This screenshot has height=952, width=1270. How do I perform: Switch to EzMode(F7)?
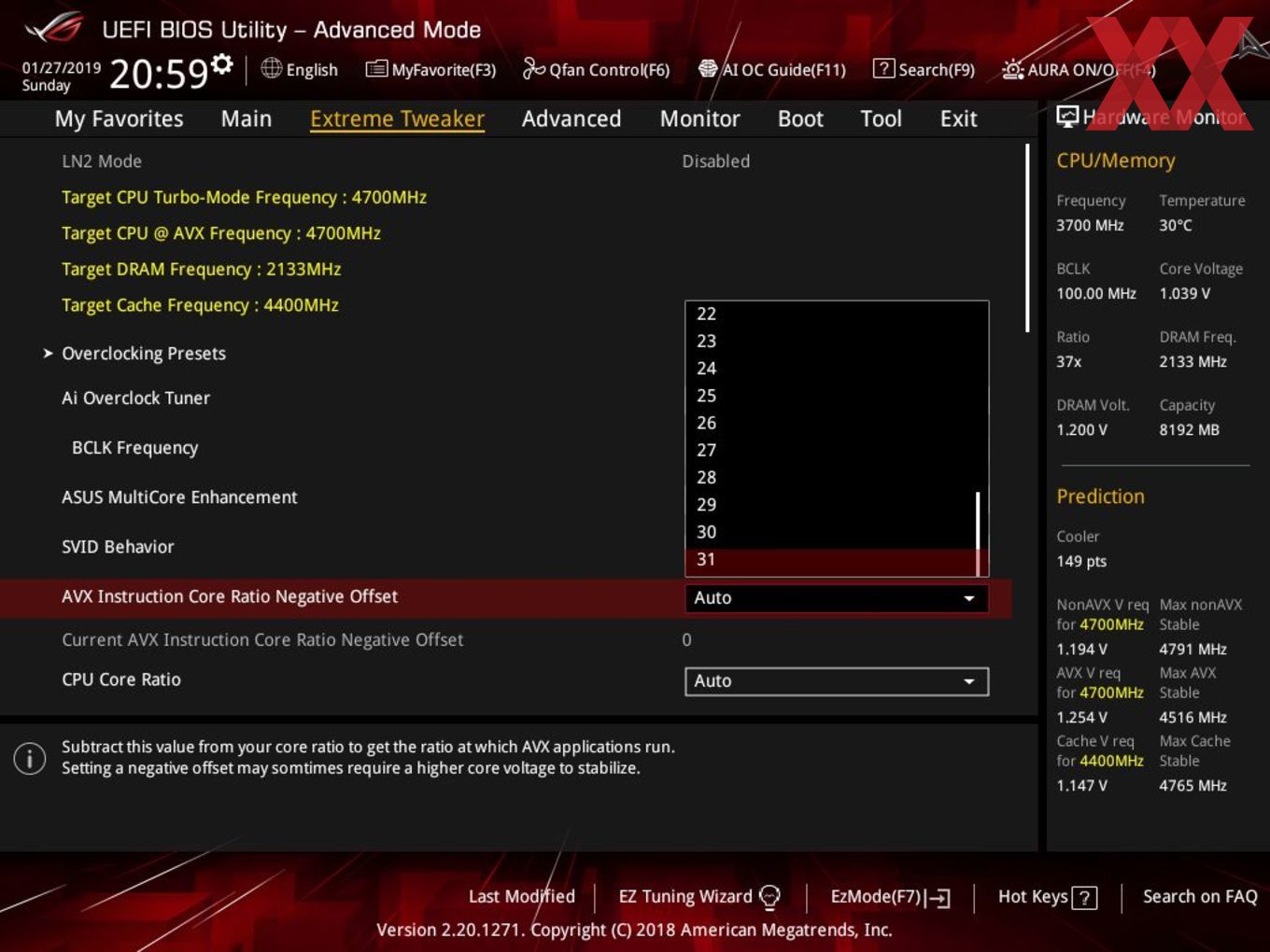point(891,897)
